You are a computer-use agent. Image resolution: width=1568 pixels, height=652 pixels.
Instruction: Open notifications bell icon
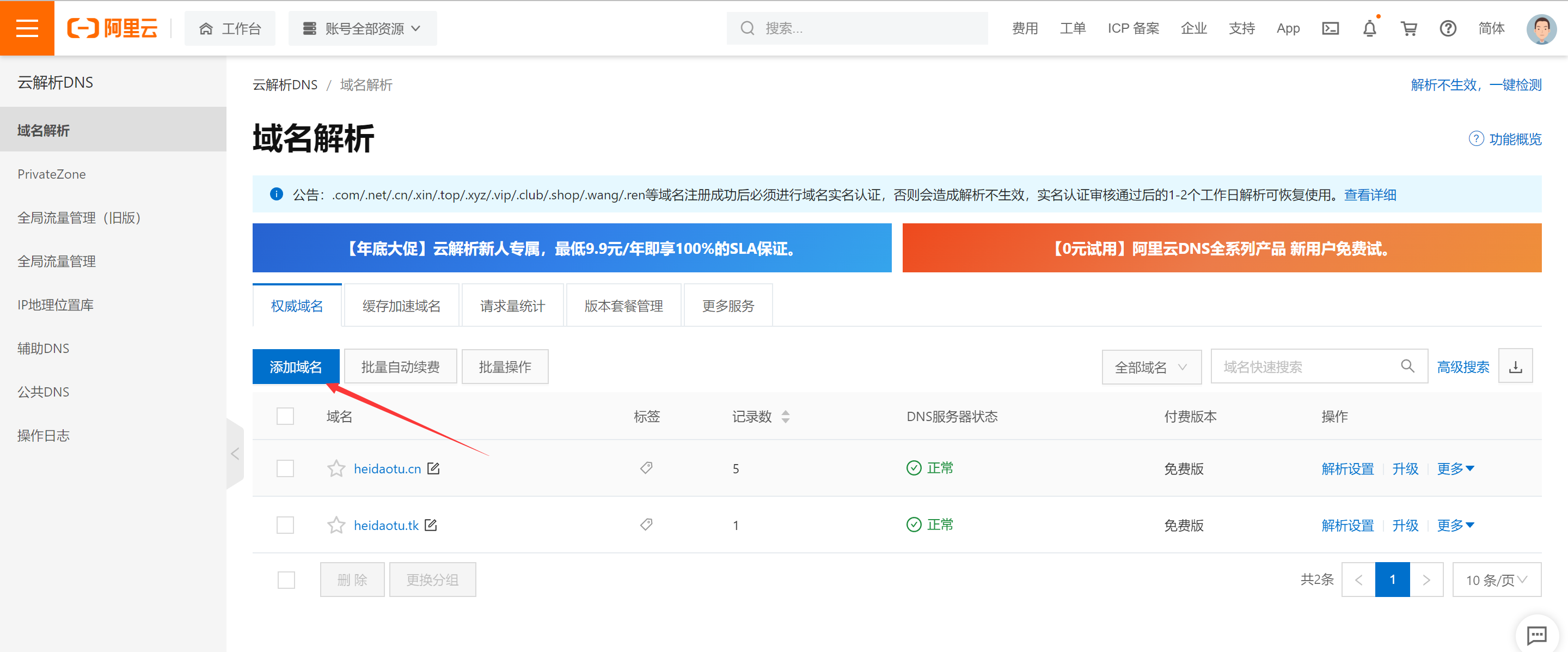pyautogui.click(x=1370, y=28)
